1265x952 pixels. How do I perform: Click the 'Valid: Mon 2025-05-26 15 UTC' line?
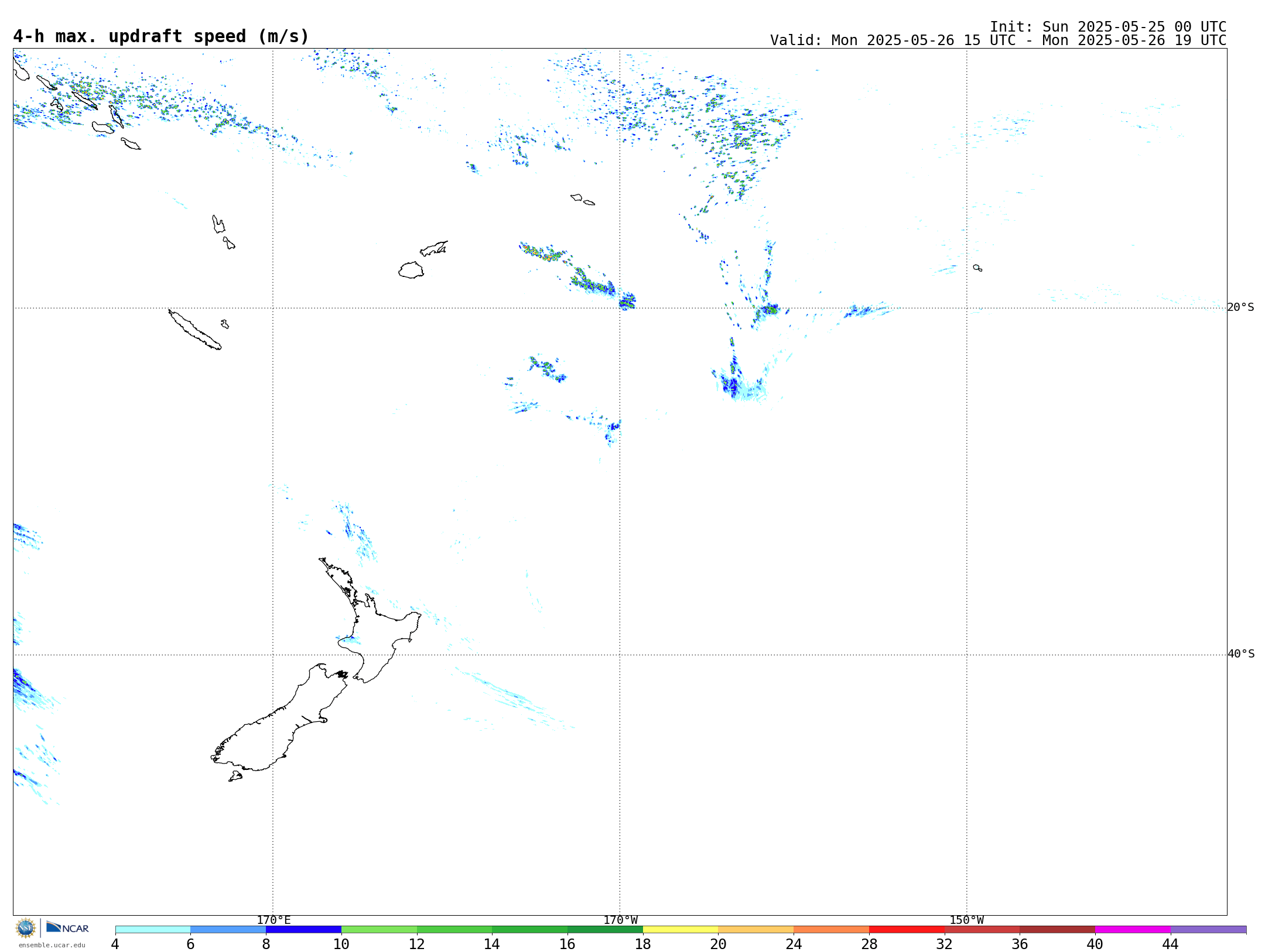point(998,40)
